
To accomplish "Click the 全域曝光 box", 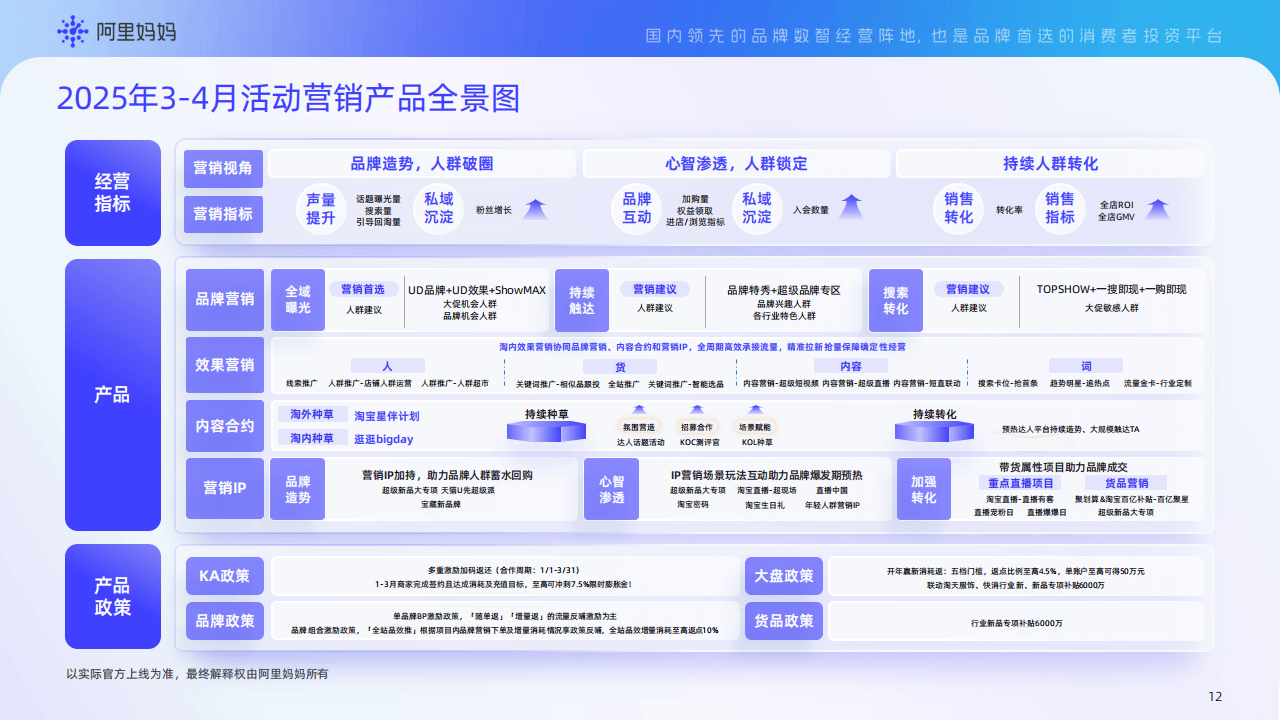I will click(x=298, y=299).
